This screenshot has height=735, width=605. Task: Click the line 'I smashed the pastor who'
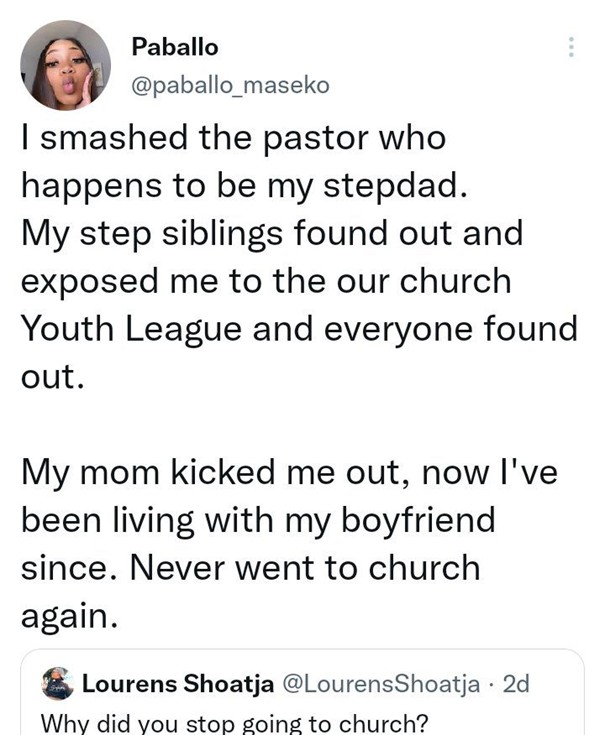[233, 138]
